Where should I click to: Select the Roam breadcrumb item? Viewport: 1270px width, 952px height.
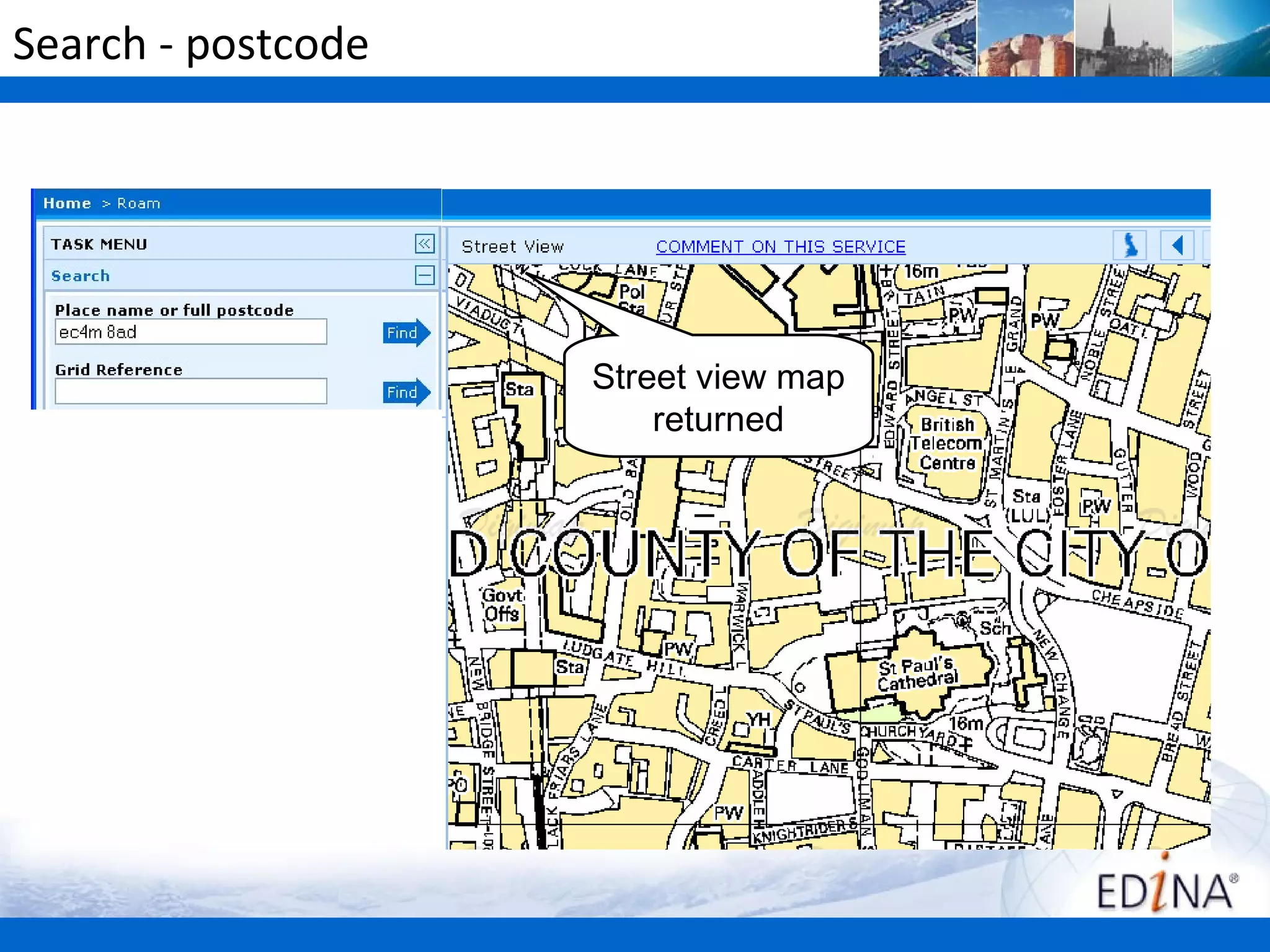(x=139, y=203)
